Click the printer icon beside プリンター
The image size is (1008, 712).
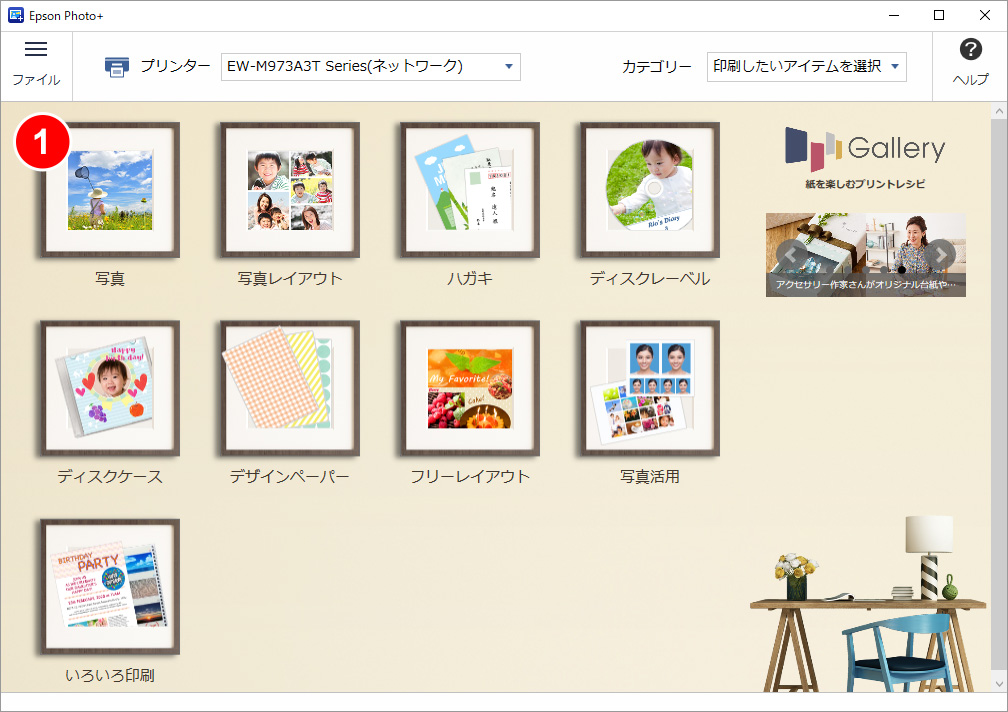[117, 67]
